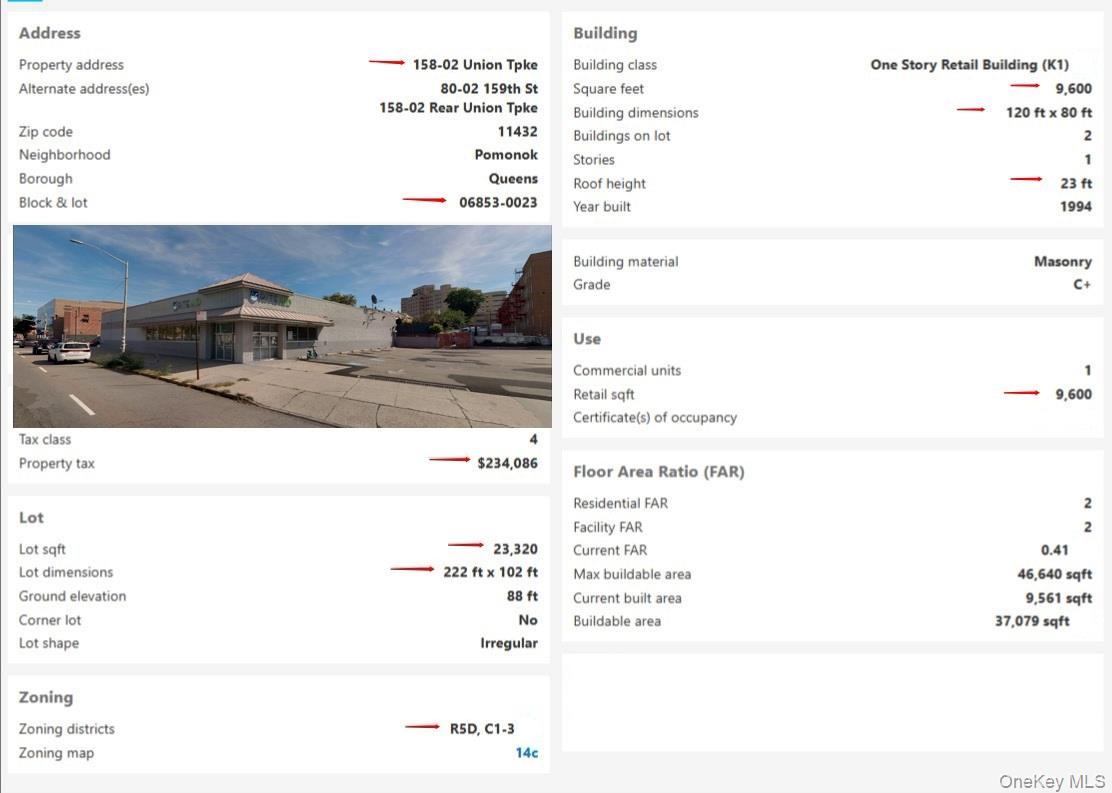Click the red arrow pointing to Roof height

coord(1026,180)
